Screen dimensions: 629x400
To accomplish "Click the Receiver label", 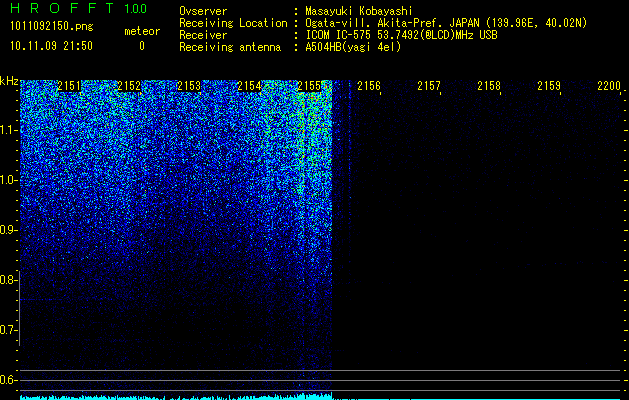I will pyautogui.click(x=203, y=35).
